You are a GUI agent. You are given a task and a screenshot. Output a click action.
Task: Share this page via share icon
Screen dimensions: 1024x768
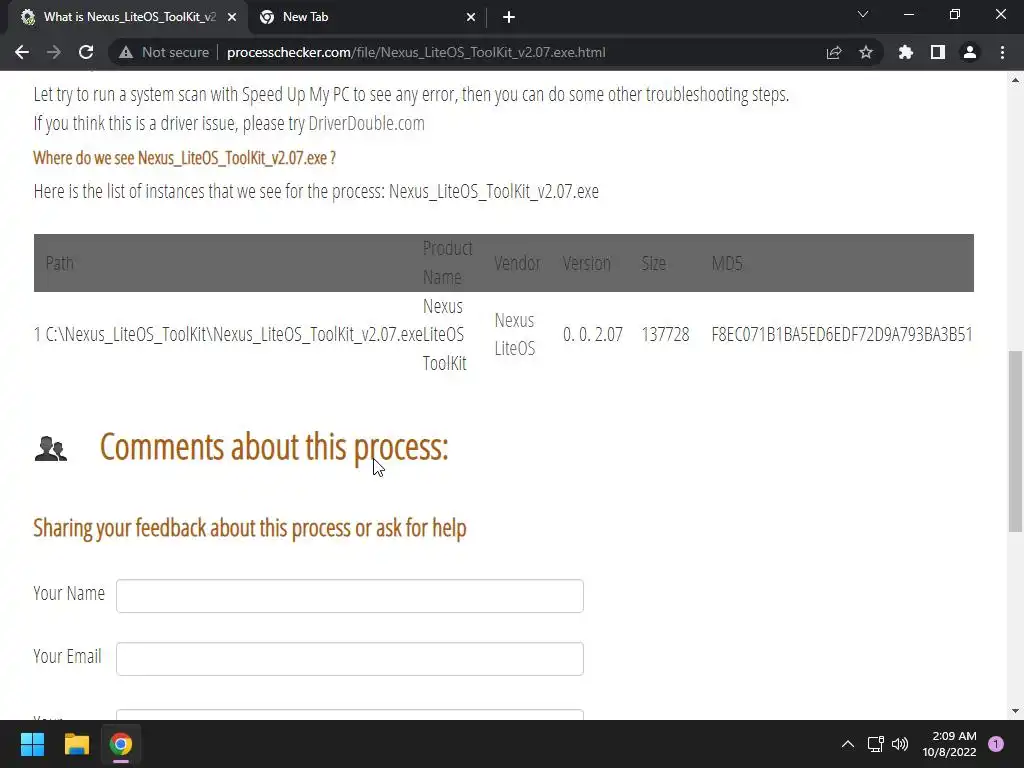[834, 52]
